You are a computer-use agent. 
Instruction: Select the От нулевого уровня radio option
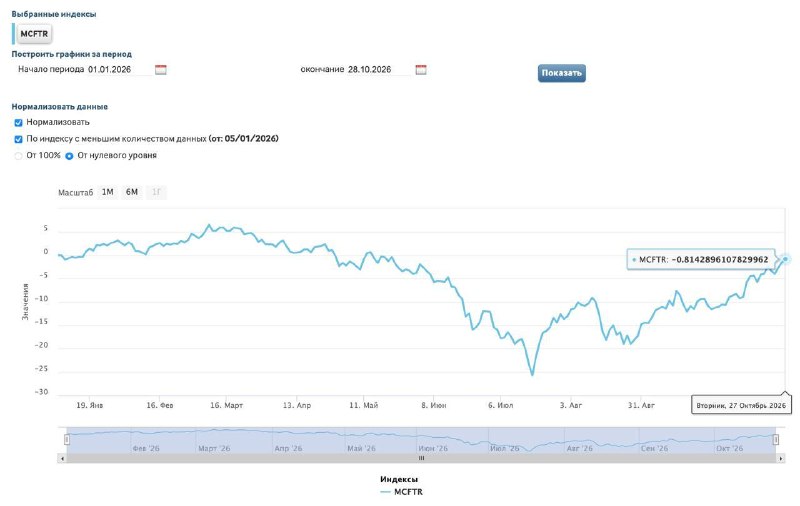click(69, 156)
